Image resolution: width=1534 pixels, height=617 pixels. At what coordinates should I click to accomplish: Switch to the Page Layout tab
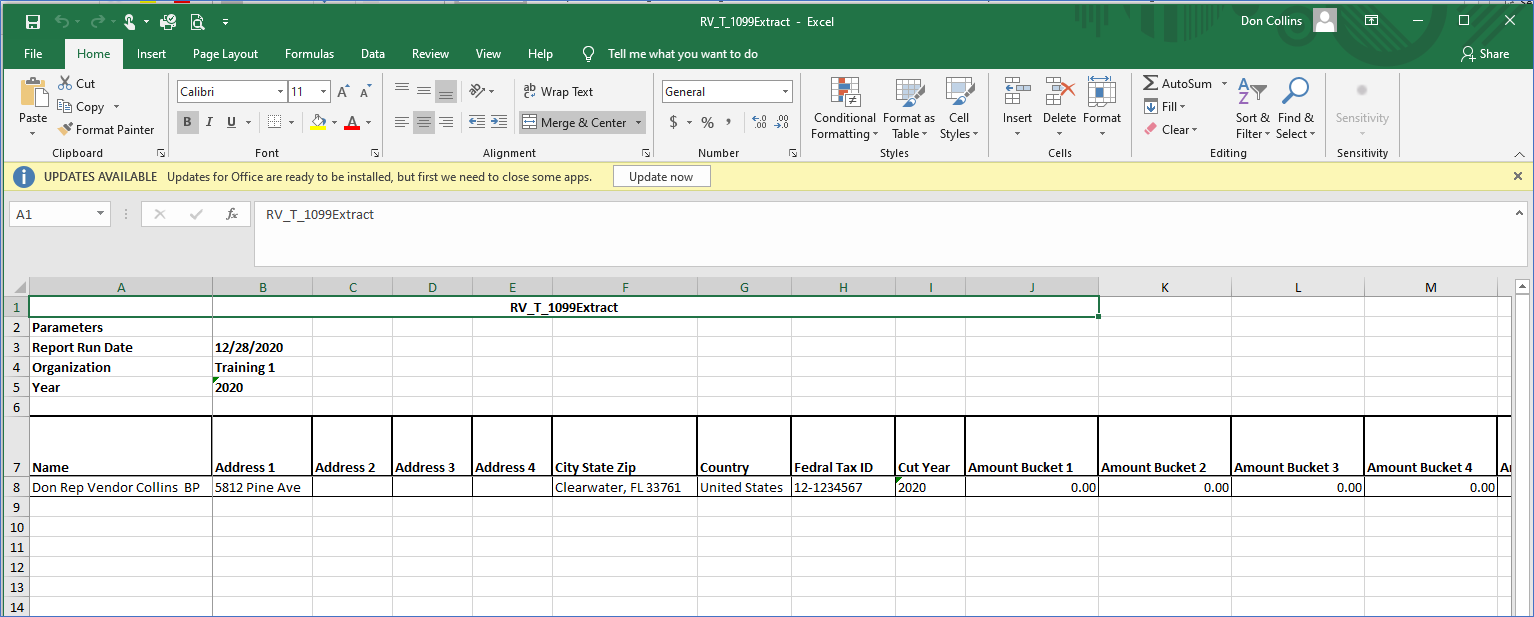[x=225, y=54]
